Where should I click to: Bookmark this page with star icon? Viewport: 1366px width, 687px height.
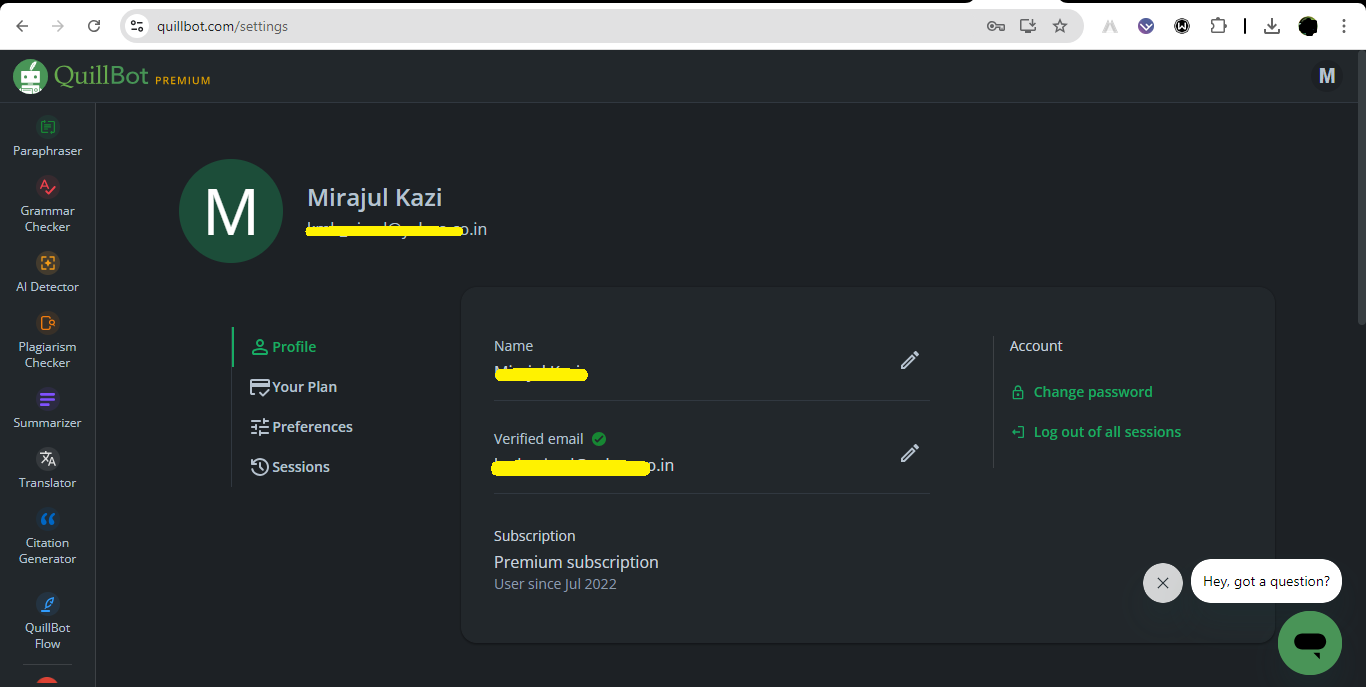click(x=1060, y=26)
